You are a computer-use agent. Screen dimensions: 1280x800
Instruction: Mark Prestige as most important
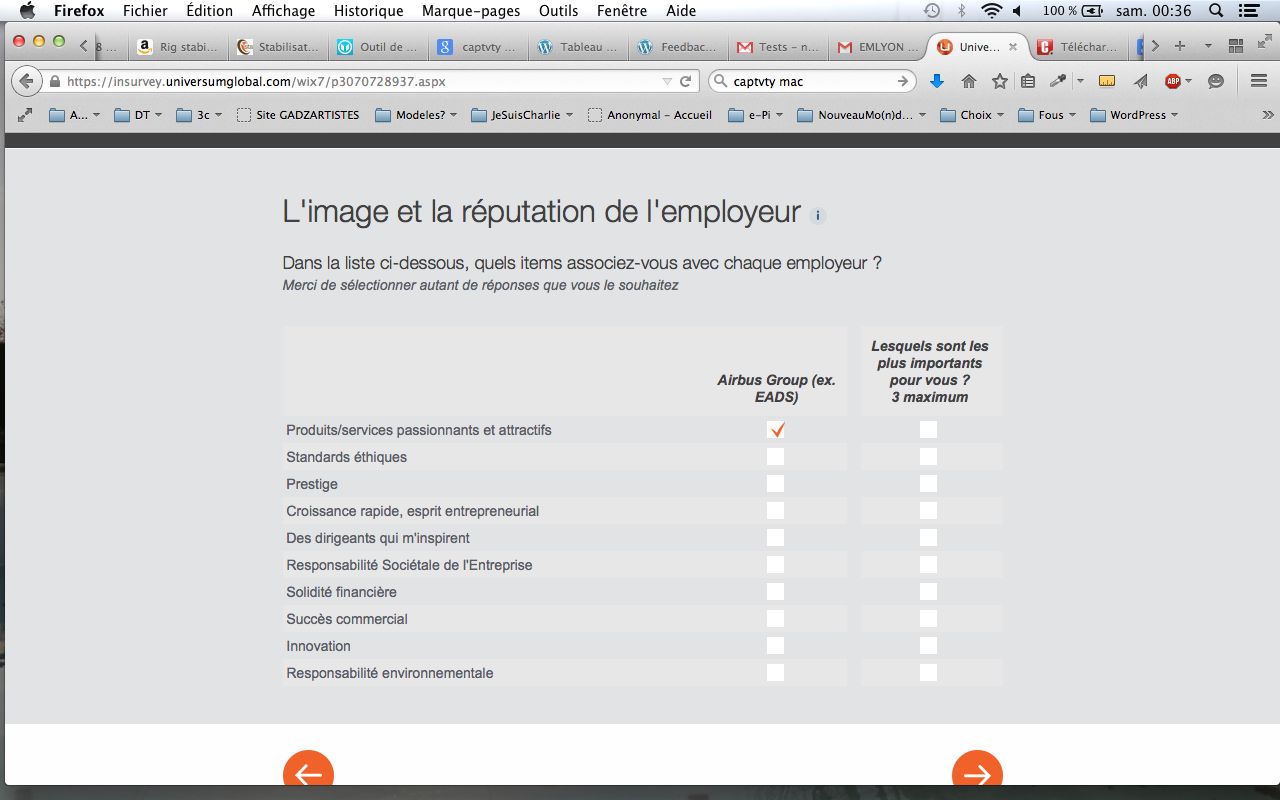click(929, 484)
